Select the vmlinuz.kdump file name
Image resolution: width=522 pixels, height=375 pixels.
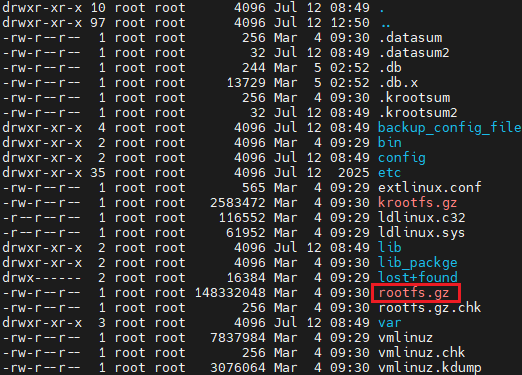(430, 368)
